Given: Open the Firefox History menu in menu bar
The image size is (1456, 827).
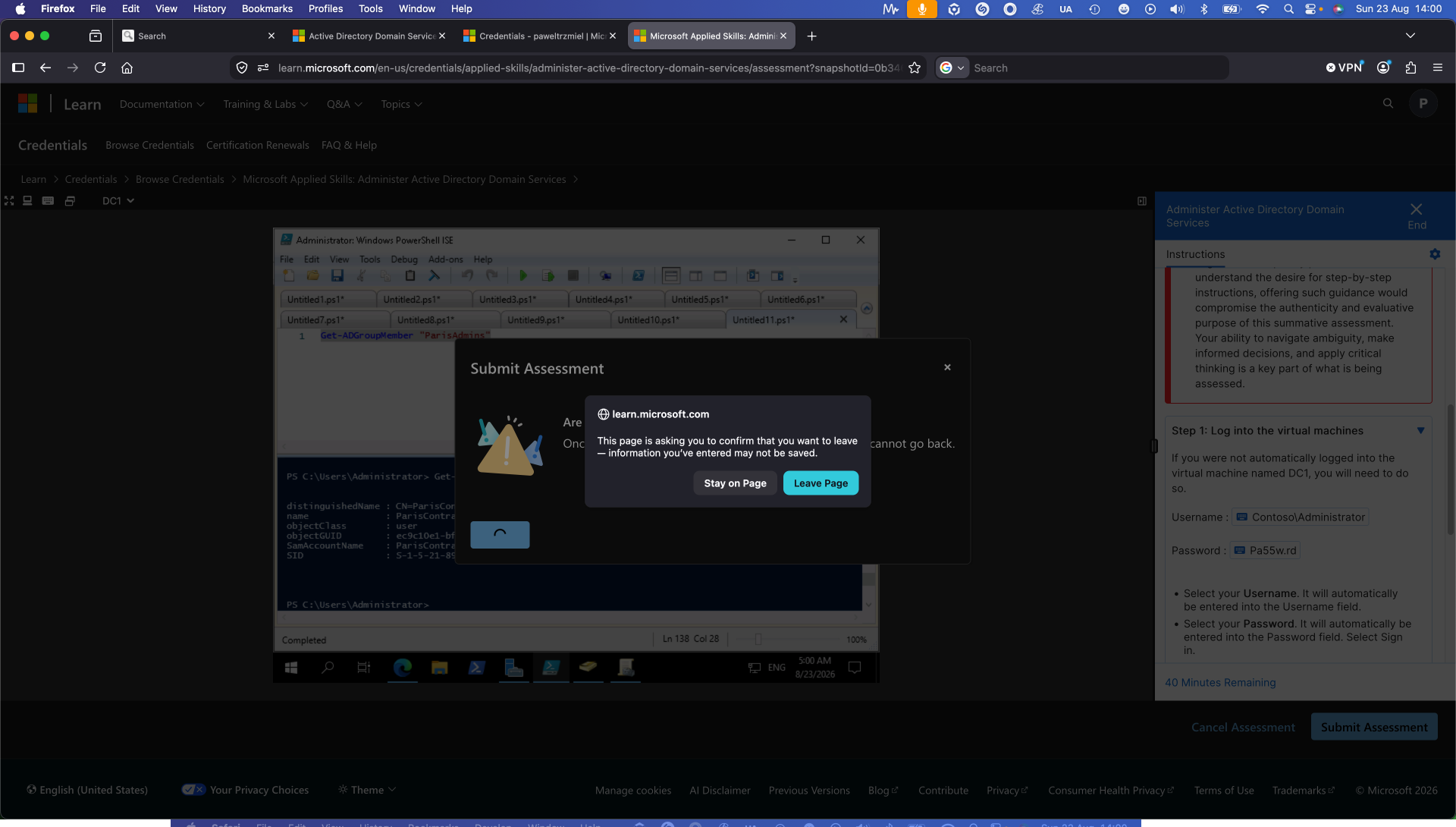Looking at the screenshot, I should (x=209, y=8).
